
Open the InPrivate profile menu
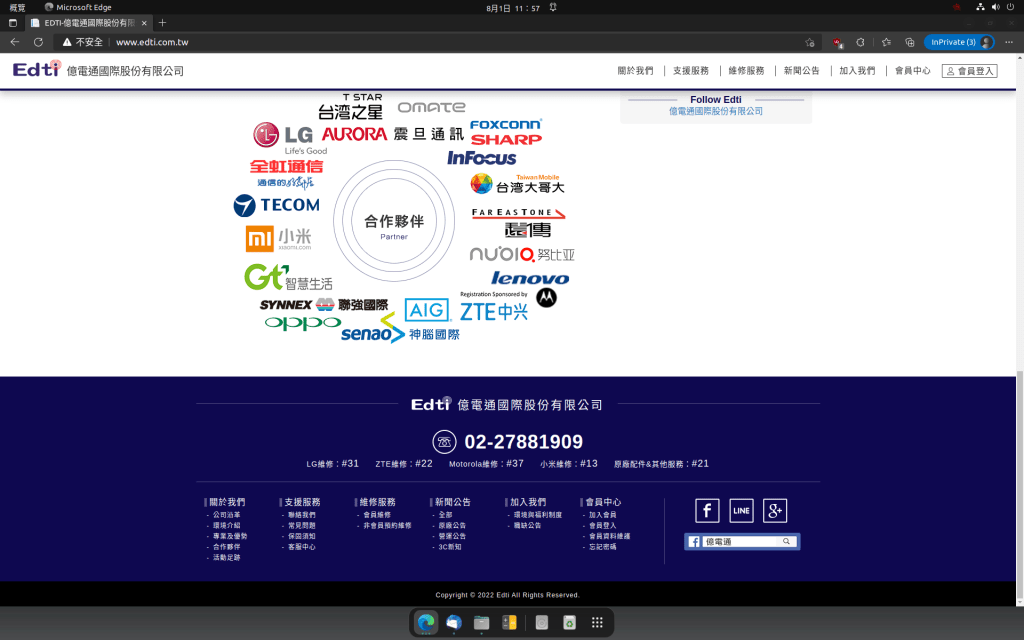point(958,42)
